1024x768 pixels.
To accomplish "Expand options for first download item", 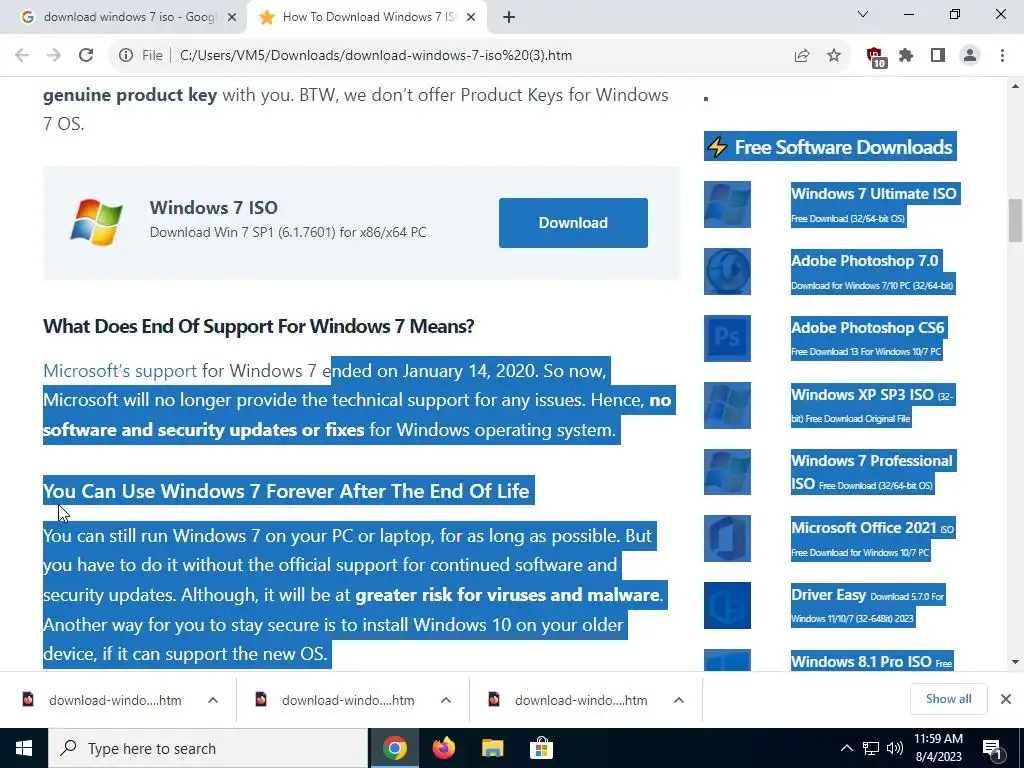I will click(213, 700).
